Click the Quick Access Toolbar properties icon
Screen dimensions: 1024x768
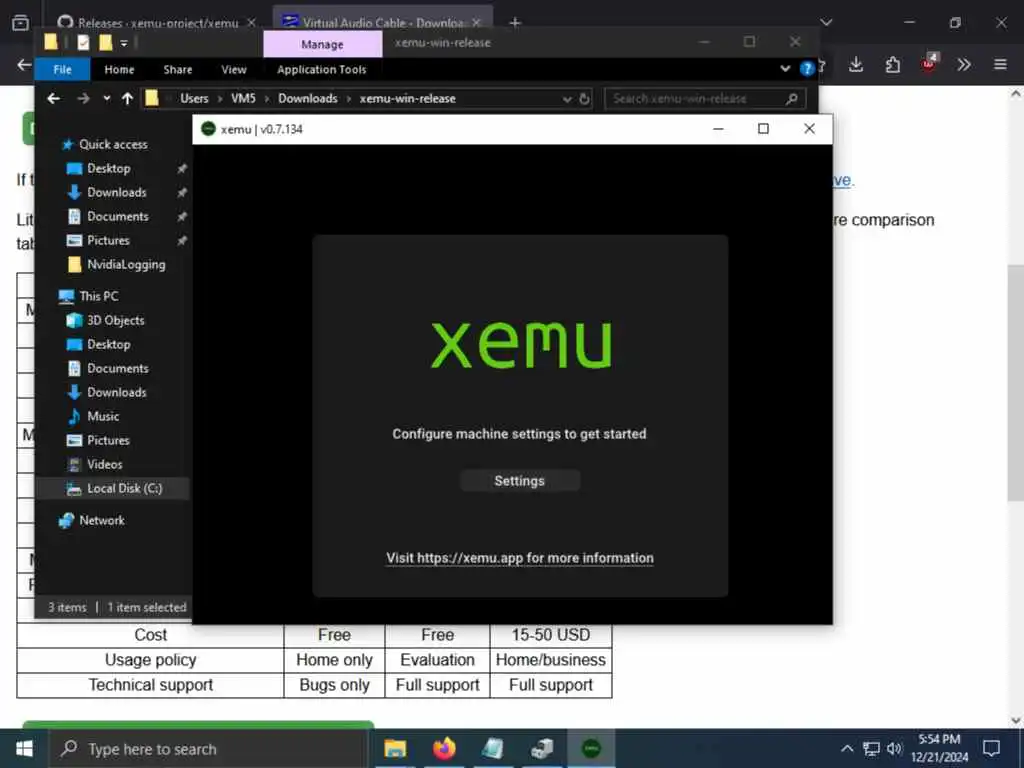tap(83, 43)
